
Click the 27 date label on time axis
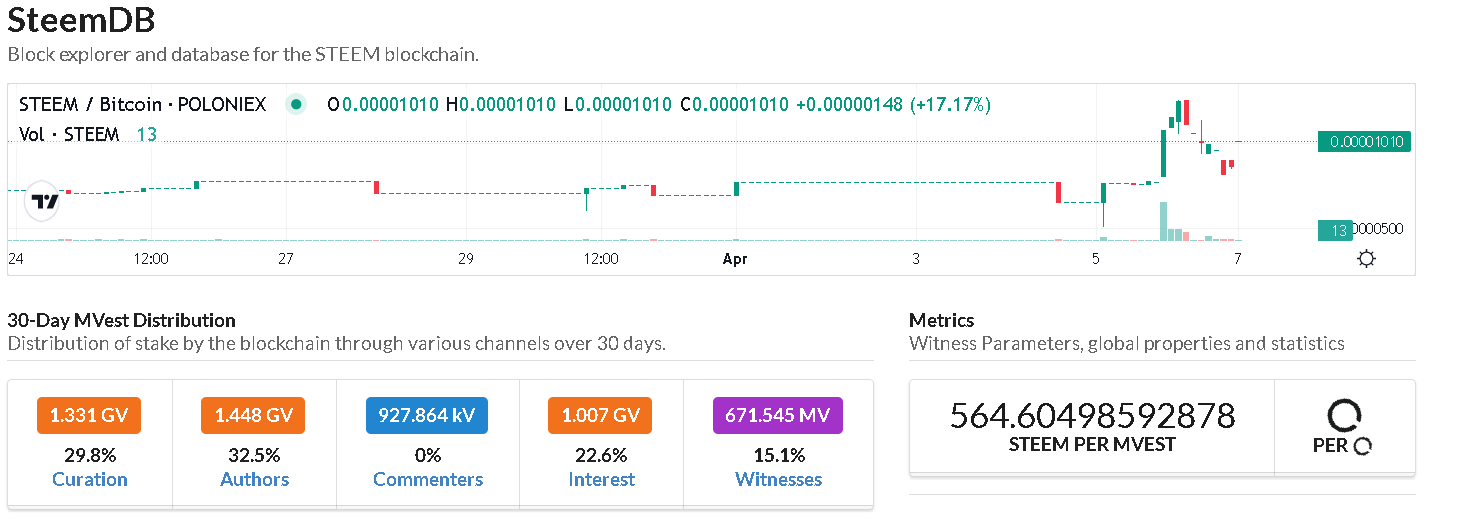click(286, 259)
